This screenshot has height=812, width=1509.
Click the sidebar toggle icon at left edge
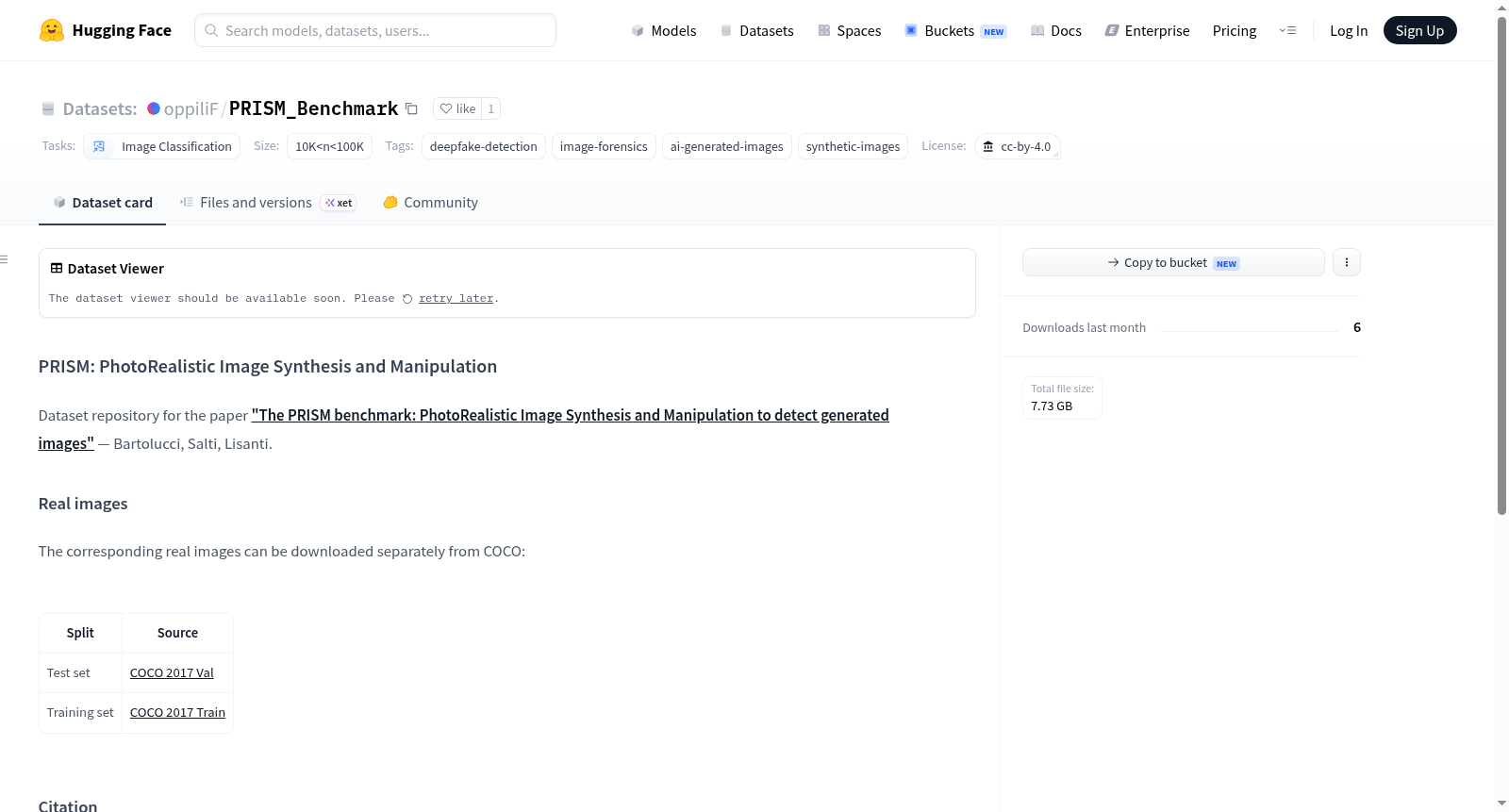pyautogui.click(x=4, y=259)
